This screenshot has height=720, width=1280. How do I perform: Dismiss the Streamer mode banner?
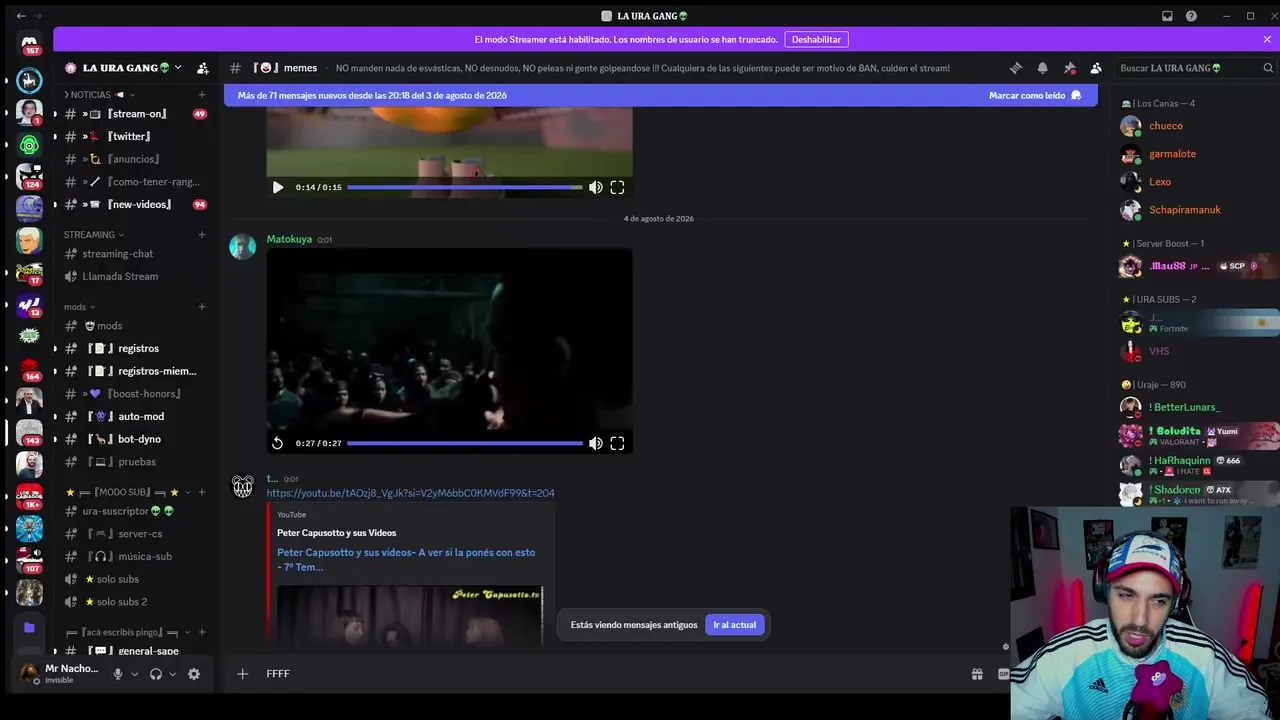click(x=1267, y=39)
